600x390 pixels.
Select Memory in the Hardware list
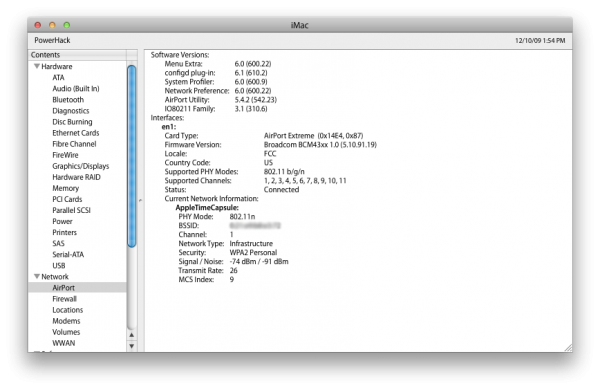[65, 188]
